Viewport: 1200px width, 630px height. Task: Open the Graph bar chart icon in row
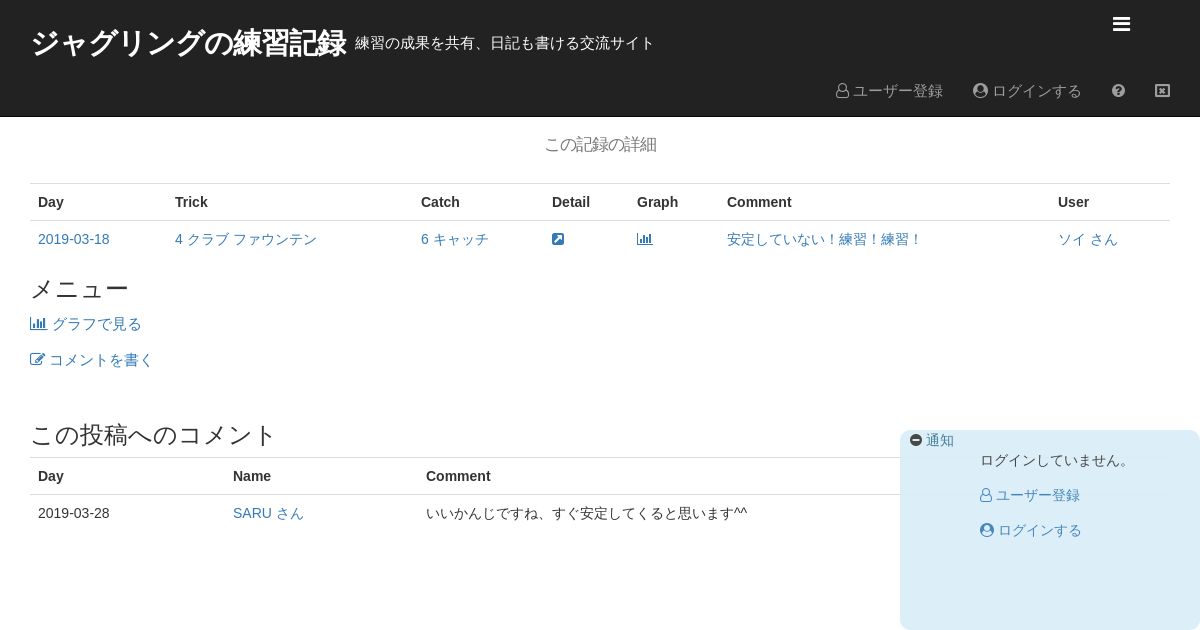(645, 240)
